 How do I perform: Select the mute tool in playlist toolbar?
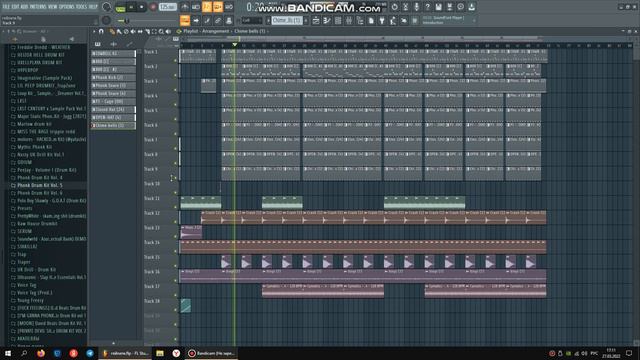pyautogui.click(x=133, y=31)
